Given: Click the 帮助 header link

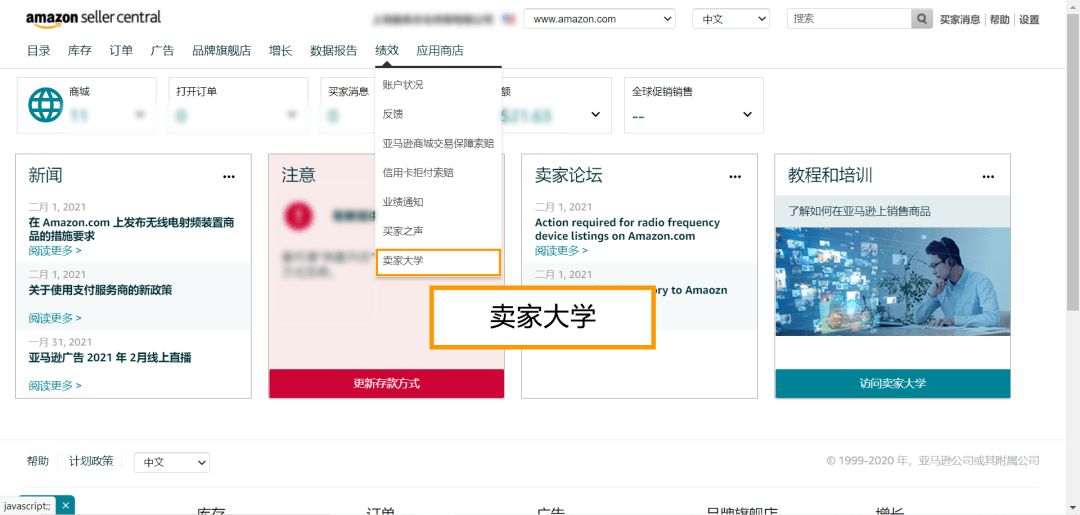Looking at the screenshot, I should [999, 20].
